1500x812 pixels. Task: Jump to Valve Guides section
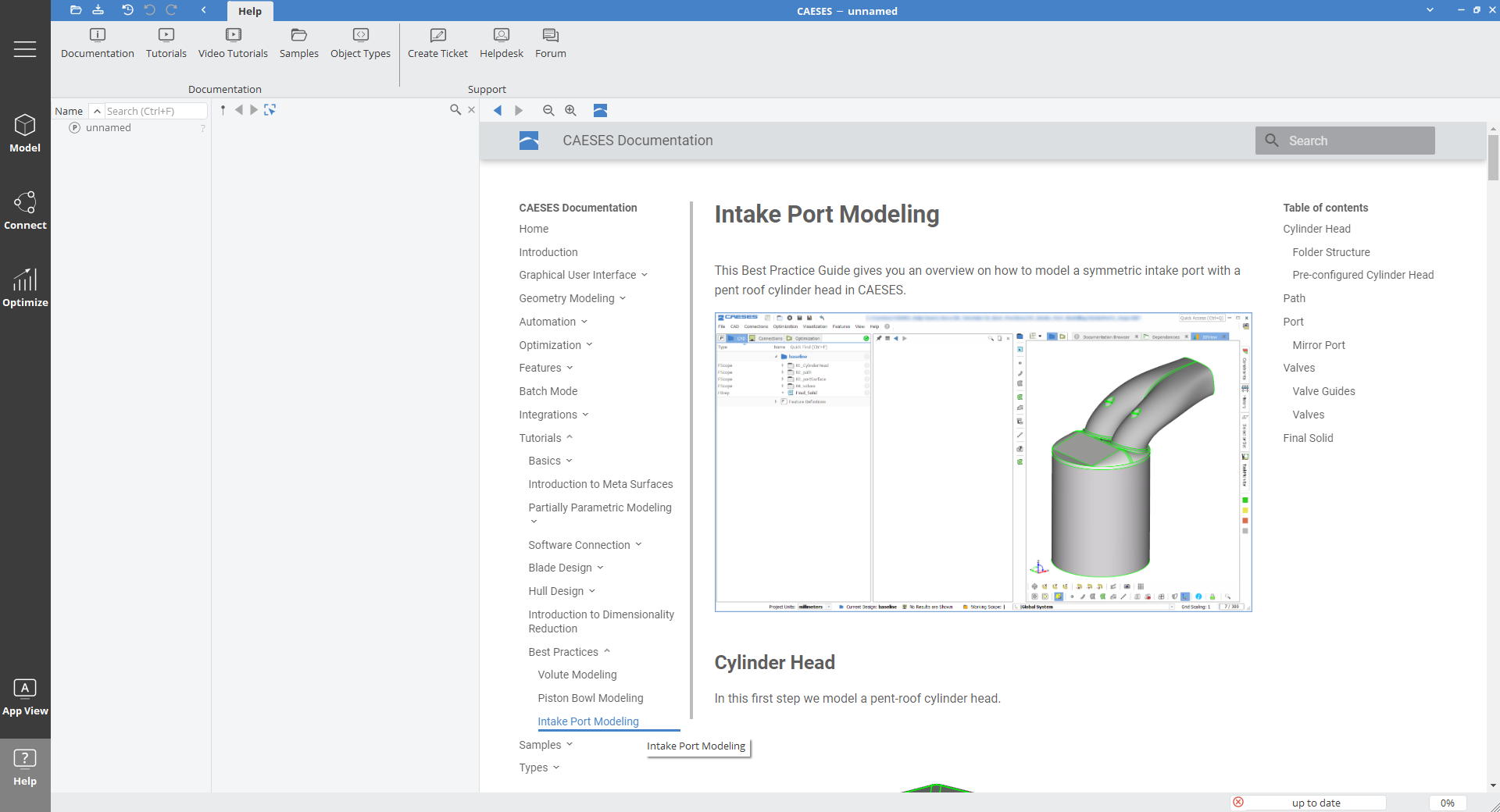(1323, 391)
